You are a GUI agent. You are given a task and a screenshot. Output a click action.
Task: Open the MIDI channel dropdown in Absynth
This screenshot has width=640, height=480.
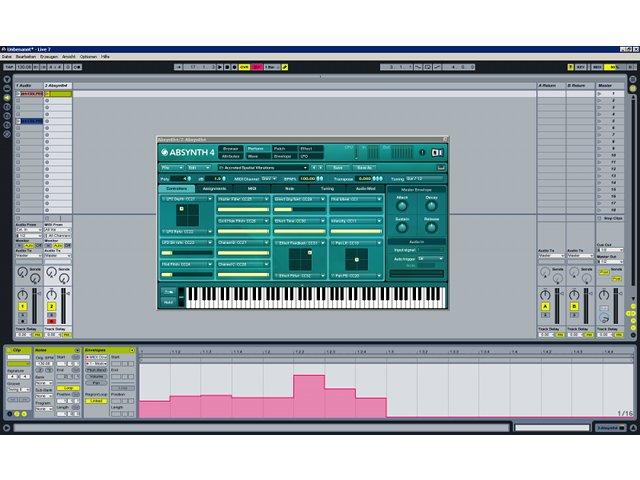[x=269, y=179]
